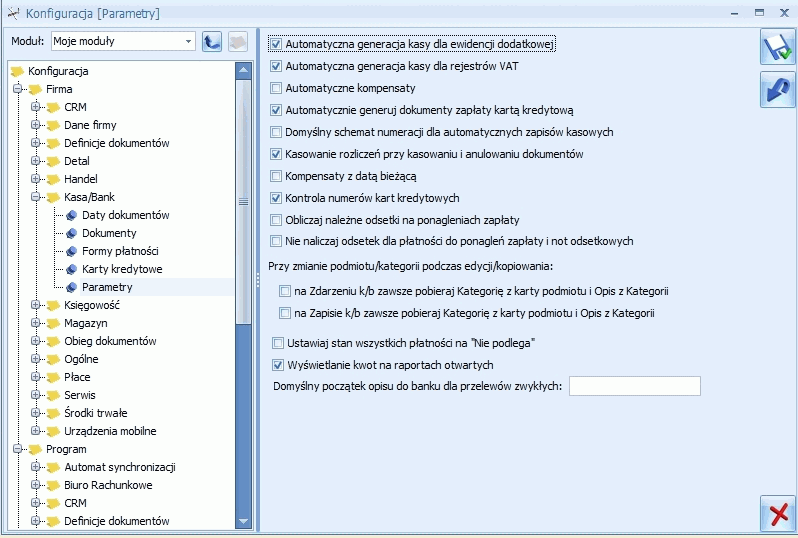Check na Zapisie k/b zawsze pobieraj Kategorię
The width and height of the screenshot is (798, 538).
pos(285,313)
